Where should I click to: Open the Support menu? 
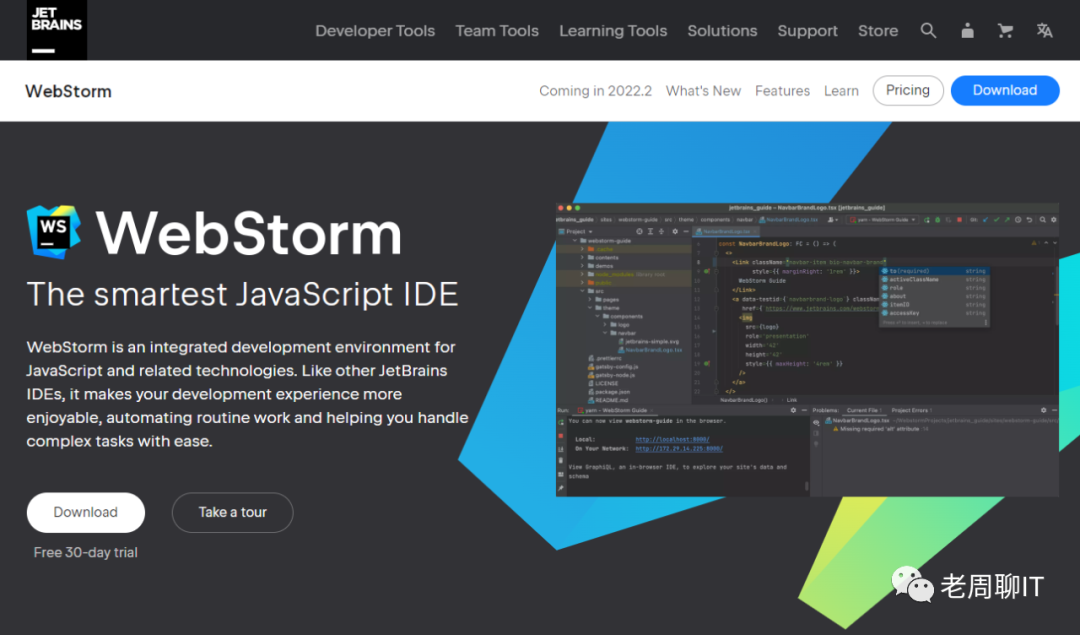click(x=807, y=31)
